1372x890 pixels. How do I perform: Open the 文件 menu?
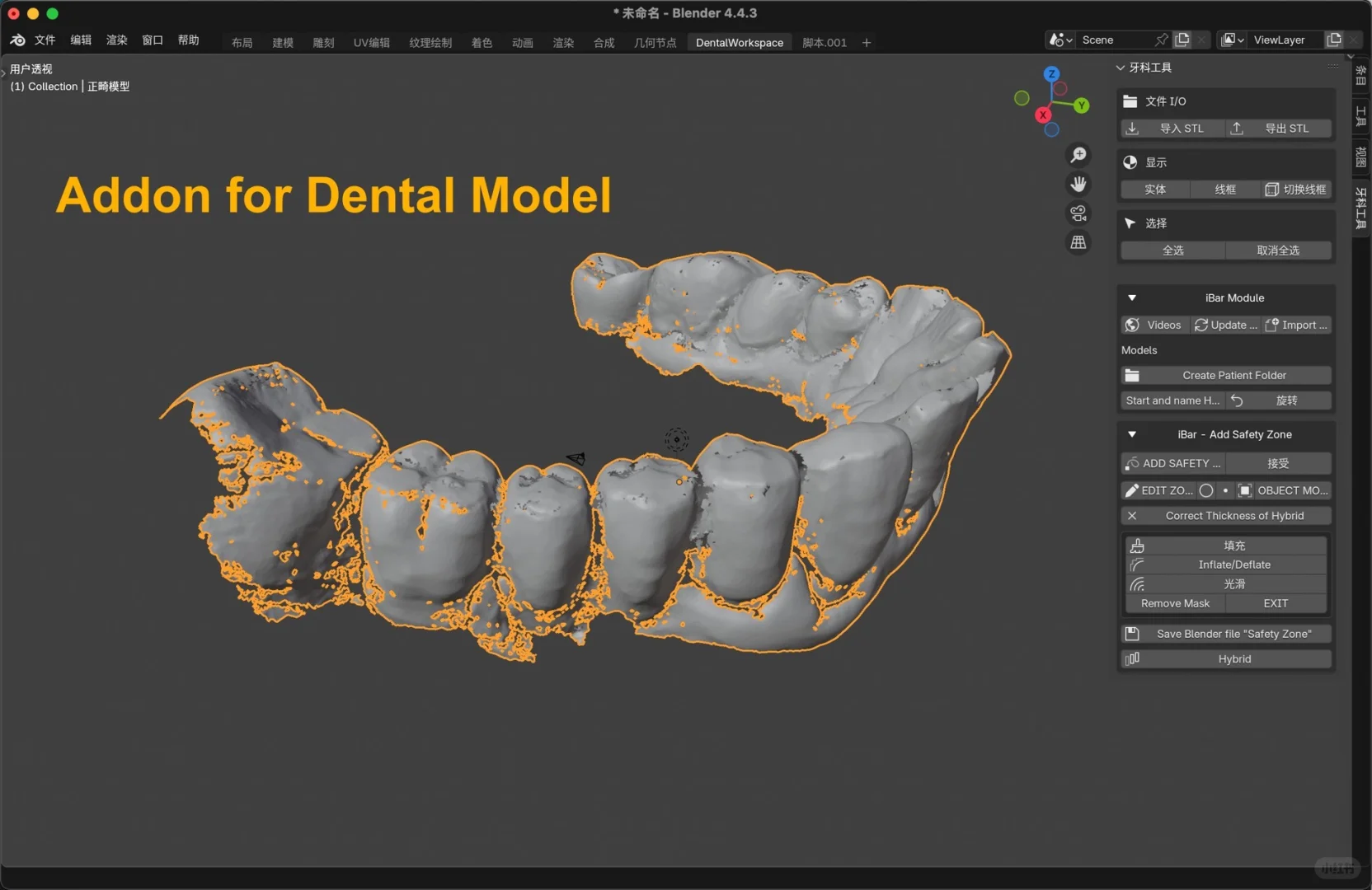pyautogui.click(x=45, y=40)
